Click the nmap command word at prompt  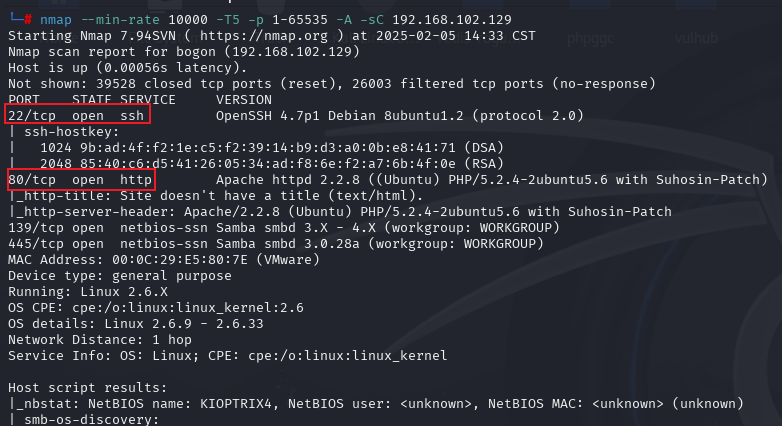click(56, 20)
